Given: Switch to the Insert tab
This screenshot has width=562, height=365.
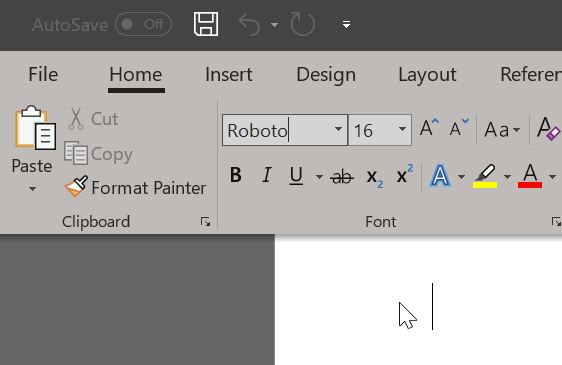Looking at the screenshot, I should tap(229, 75).
